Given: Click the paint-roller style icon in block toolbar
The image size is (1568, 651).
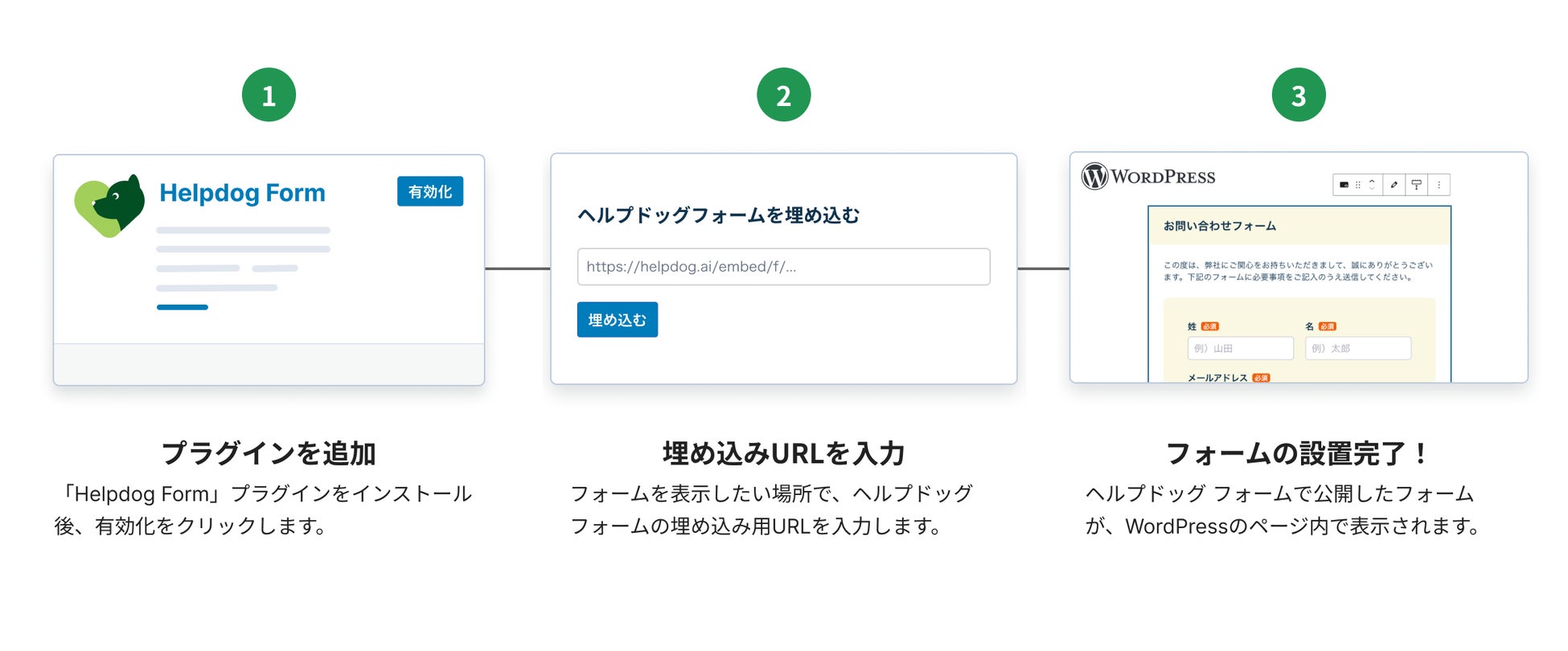Looking at the screenshot, I should (1416, 185).
